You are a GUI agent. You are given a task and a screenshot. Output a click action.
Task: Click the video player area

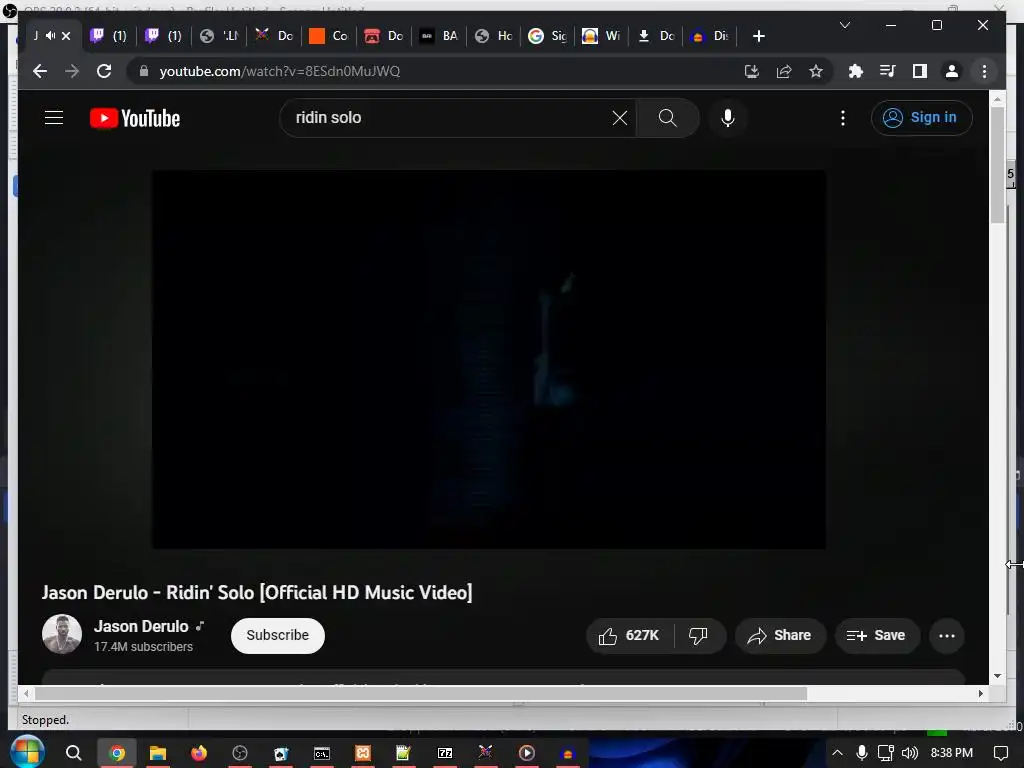click(489, 359)
